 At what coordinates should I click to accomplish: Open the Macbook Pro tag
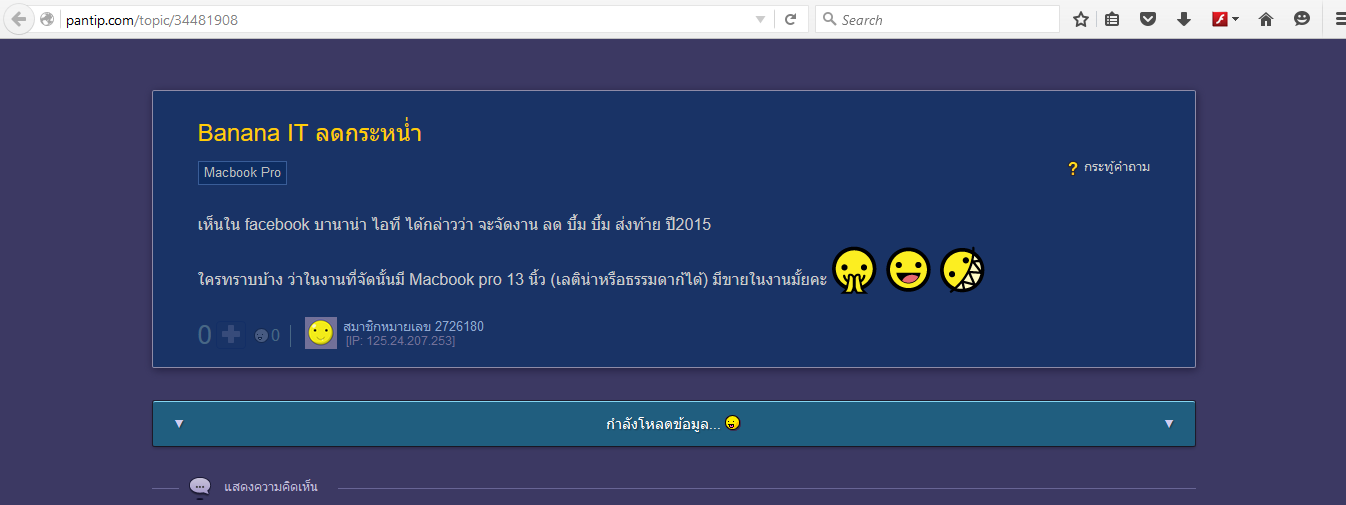coord(243,173)
